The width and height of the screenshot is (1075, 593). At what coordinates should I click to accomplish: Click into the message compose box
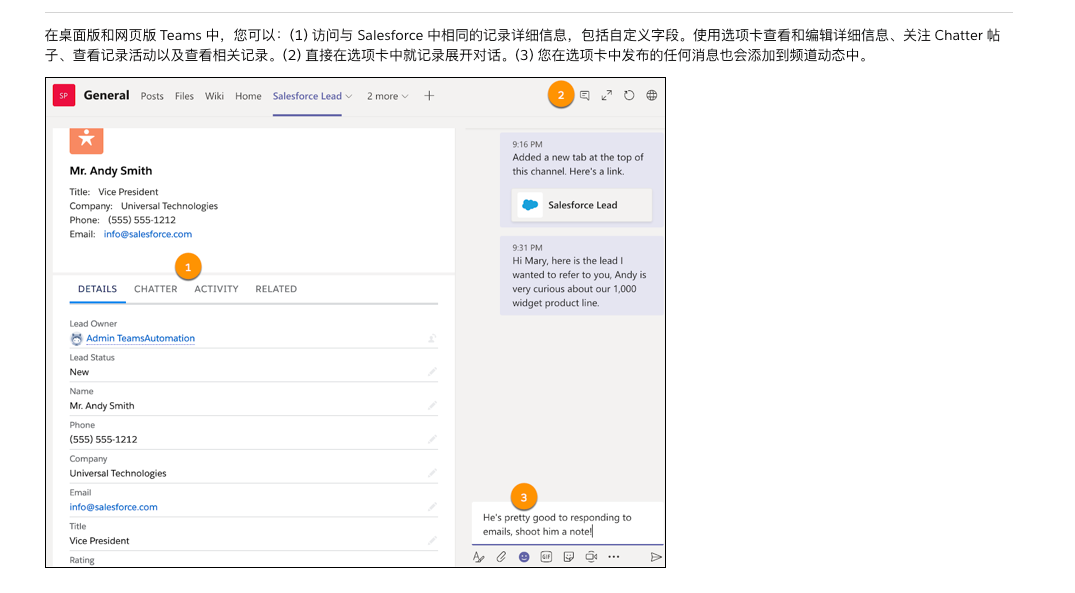pos(567,524)
